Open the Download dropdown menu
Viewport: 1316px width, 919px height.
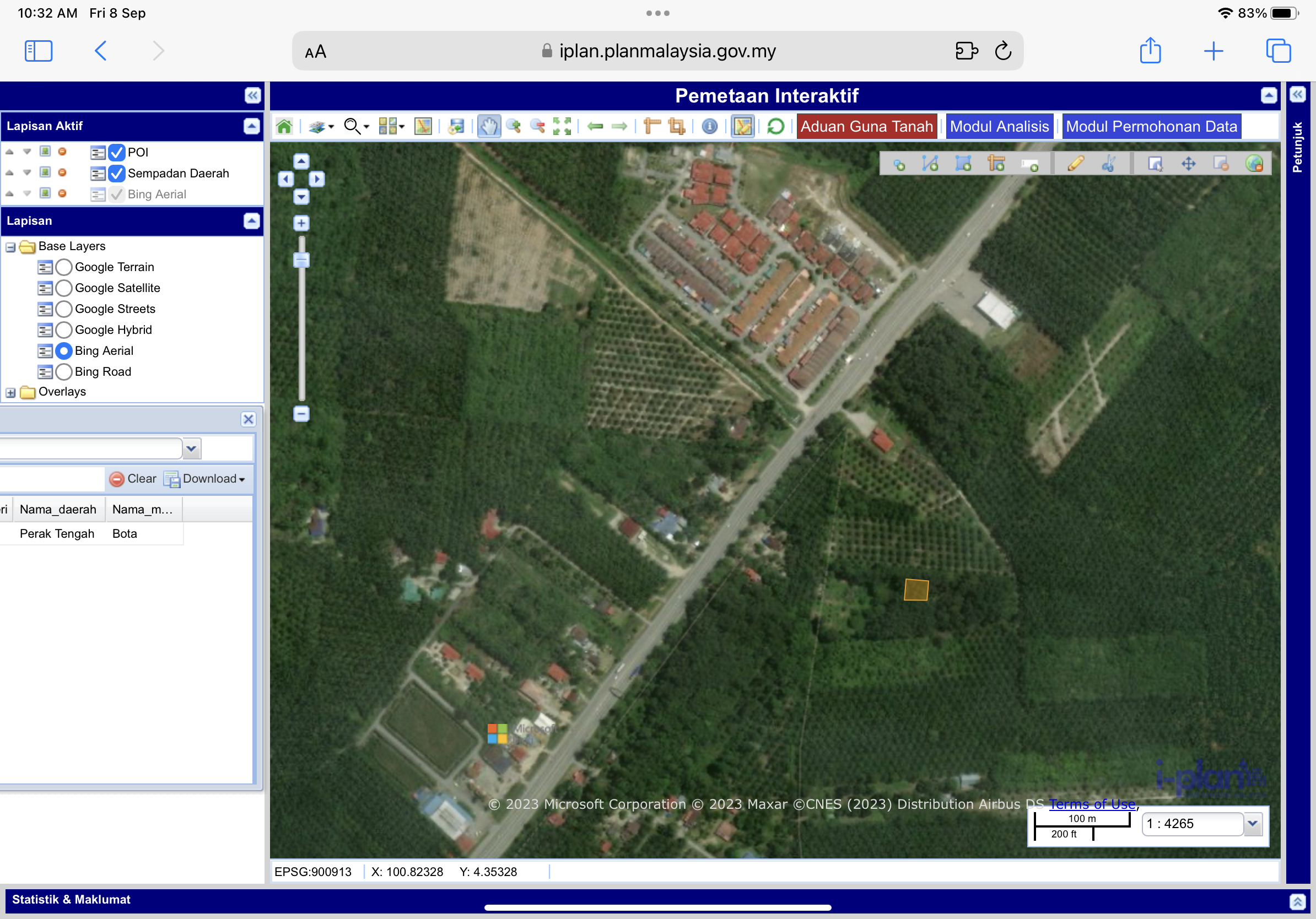[206, 478]
